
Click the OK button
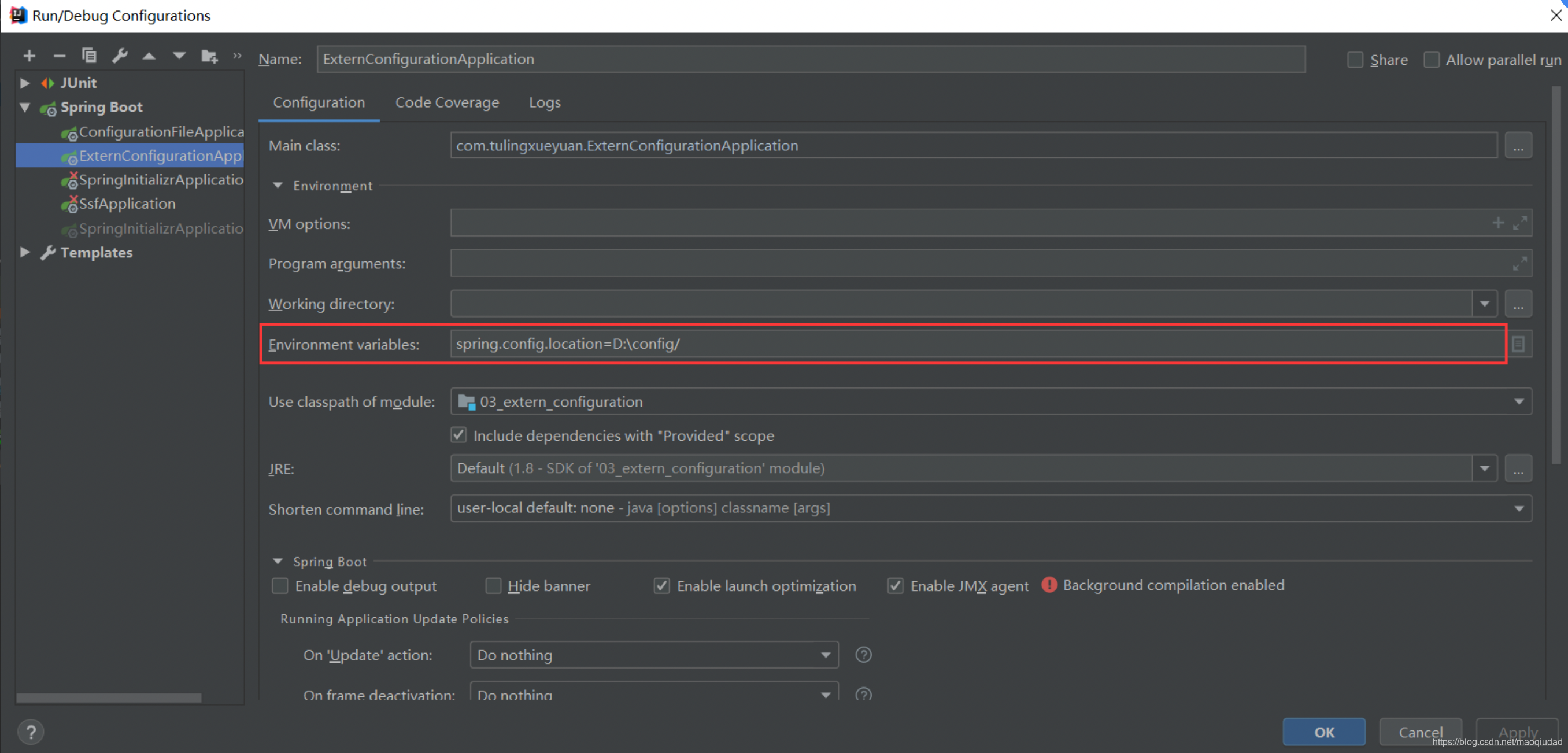(x=1323, y=732)
